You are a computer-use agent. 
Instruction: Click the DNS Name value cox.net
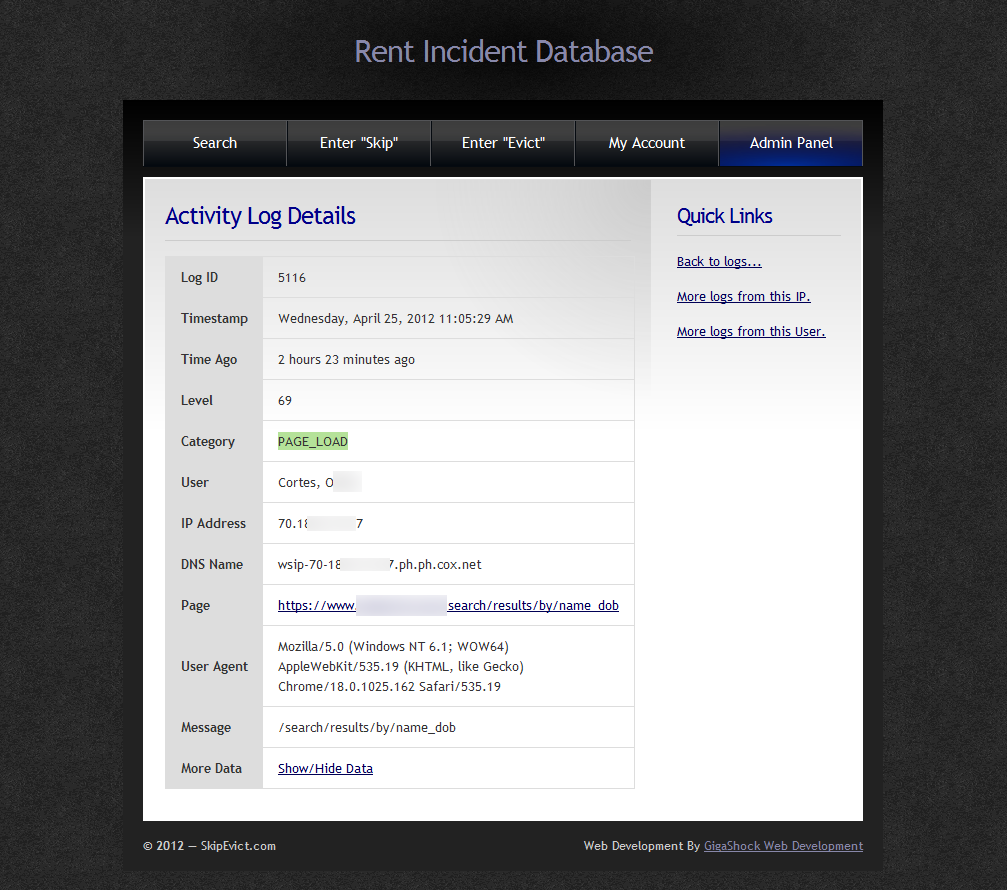tap(380, 564)
